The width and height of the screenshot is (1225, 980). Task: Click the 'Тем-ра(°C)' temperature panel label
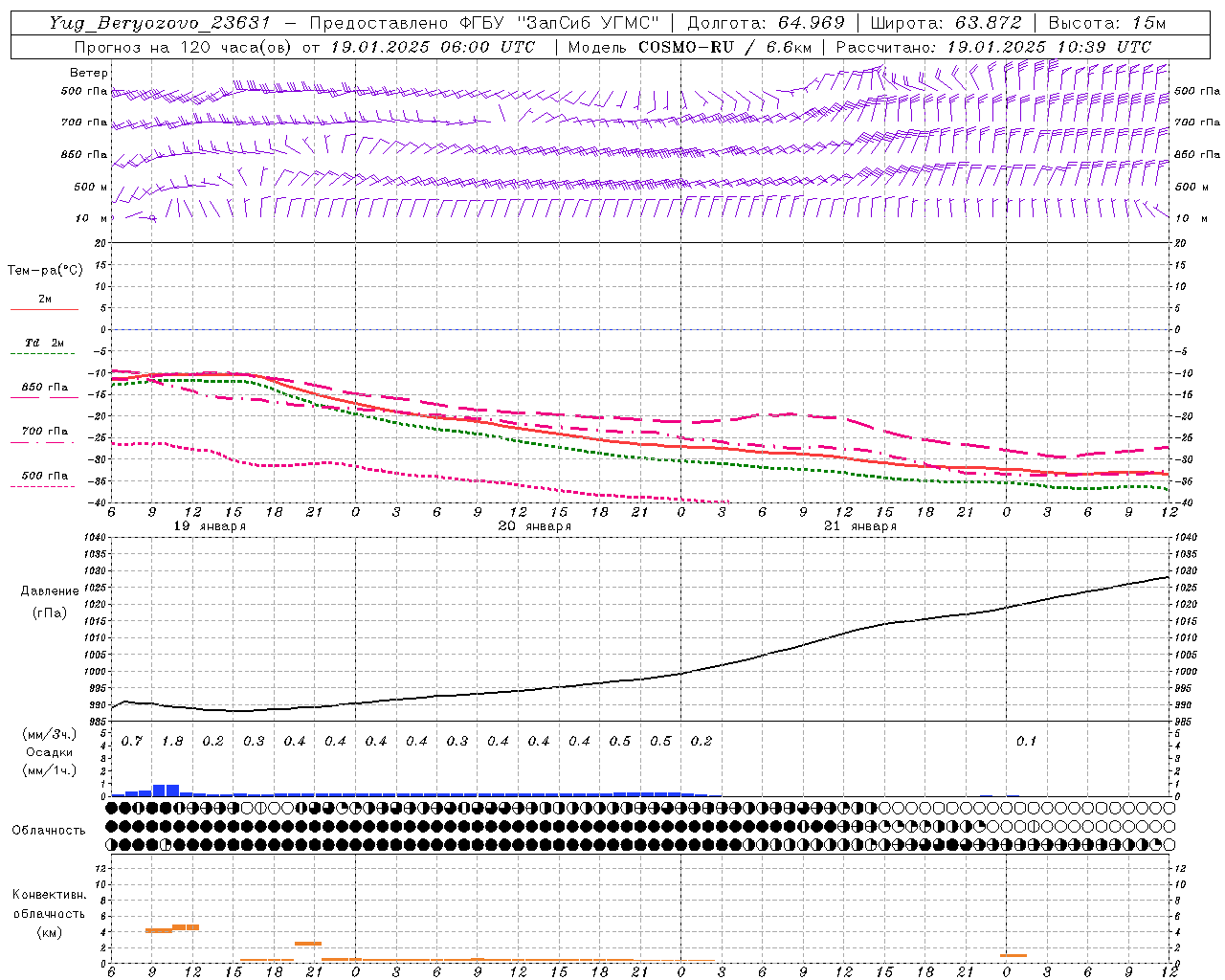(x=45, y=271)
